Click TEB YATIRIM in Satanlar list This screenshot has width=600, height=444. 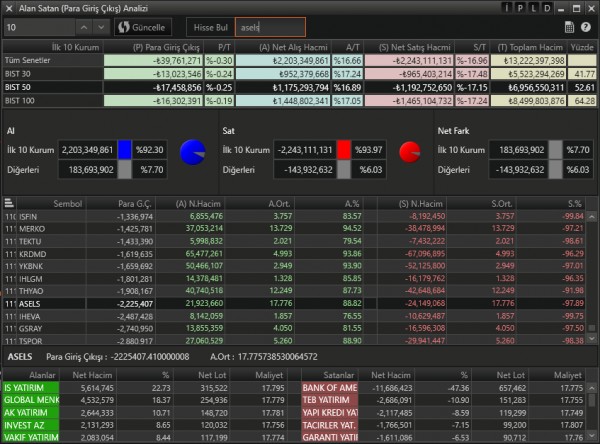329,400
